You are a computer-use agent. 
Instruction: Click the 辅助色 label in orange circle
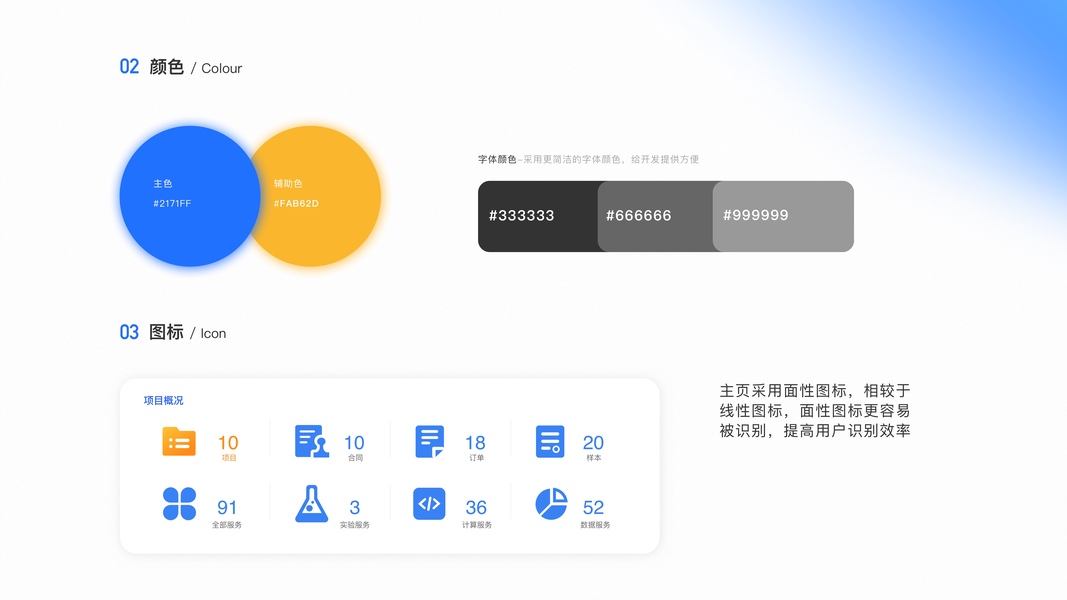coord(288,184)
